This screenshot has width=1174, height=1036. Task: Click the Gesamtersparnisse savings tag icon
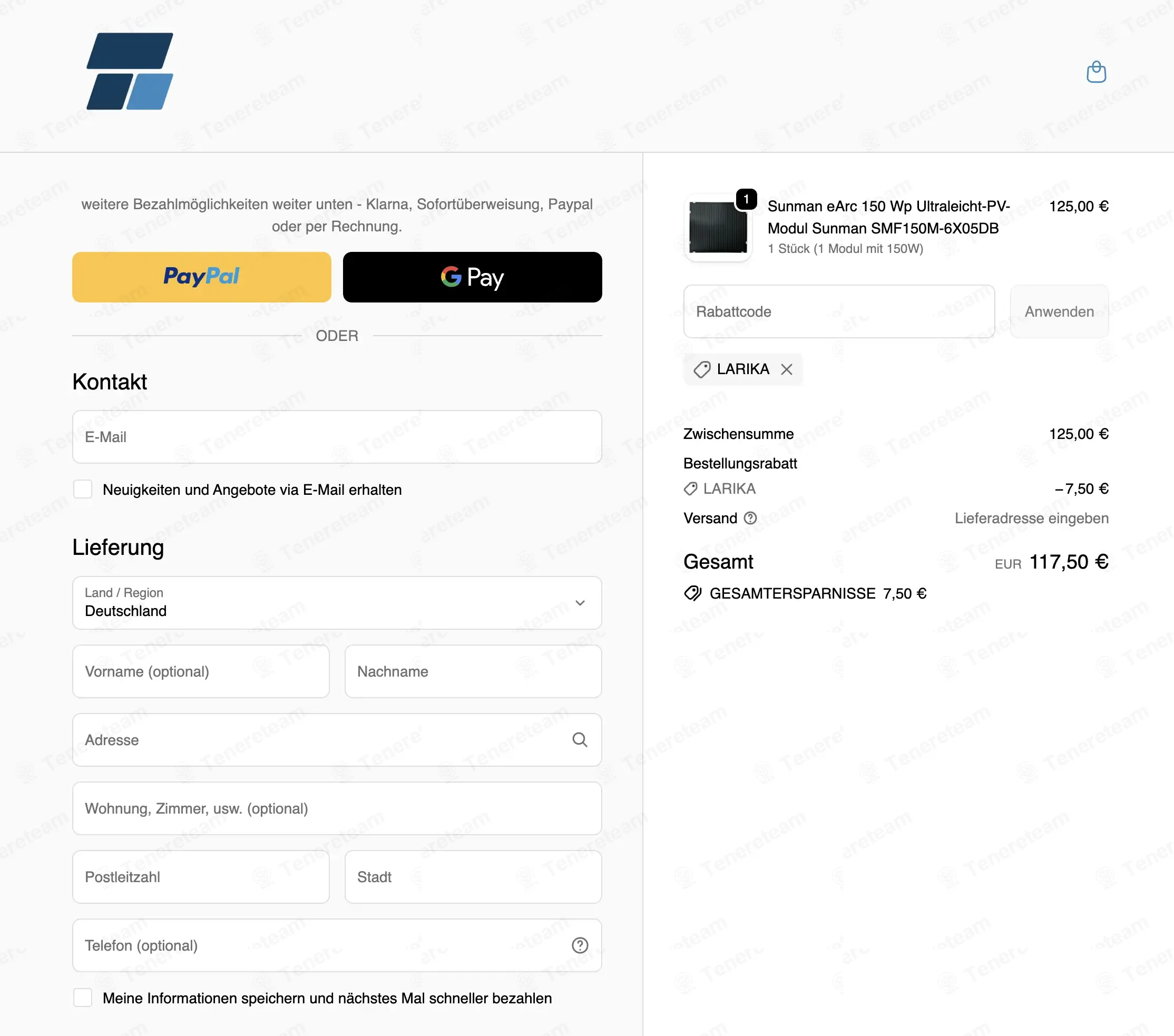(693, 593)
